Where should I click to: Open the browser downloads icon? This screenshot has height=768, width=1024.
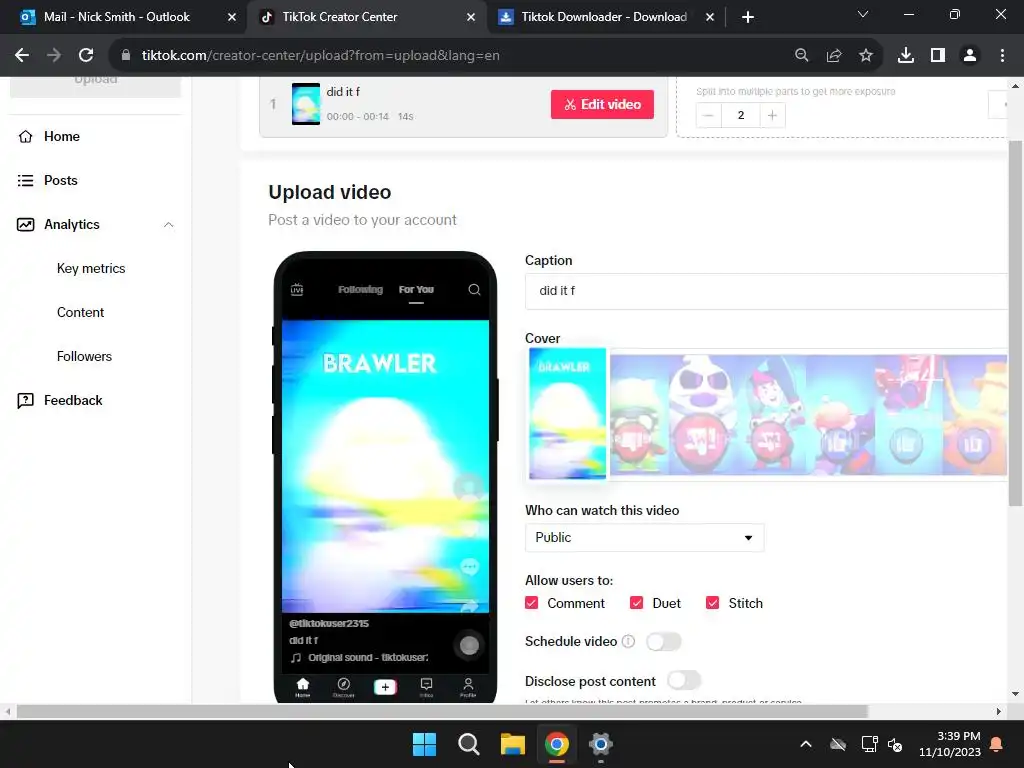[x=906, y=56]
